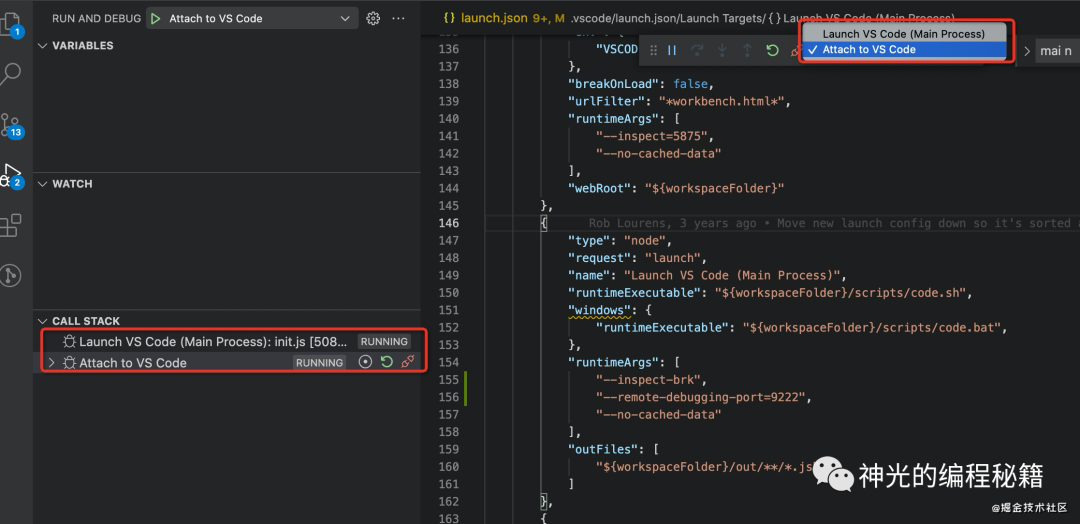Open the Run and Debug activity icon
1080x524 pixels.
coord(11,175)
